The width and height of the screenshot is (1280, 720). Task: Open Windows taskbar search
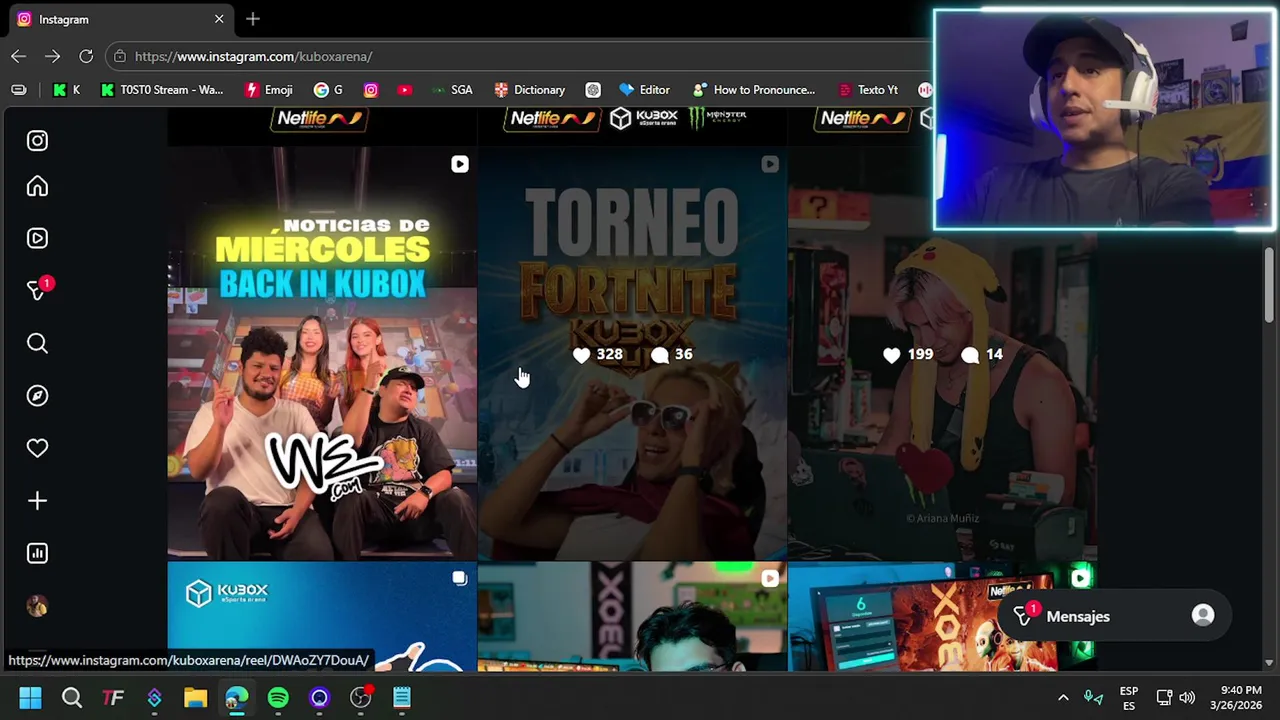pos(72,697)
